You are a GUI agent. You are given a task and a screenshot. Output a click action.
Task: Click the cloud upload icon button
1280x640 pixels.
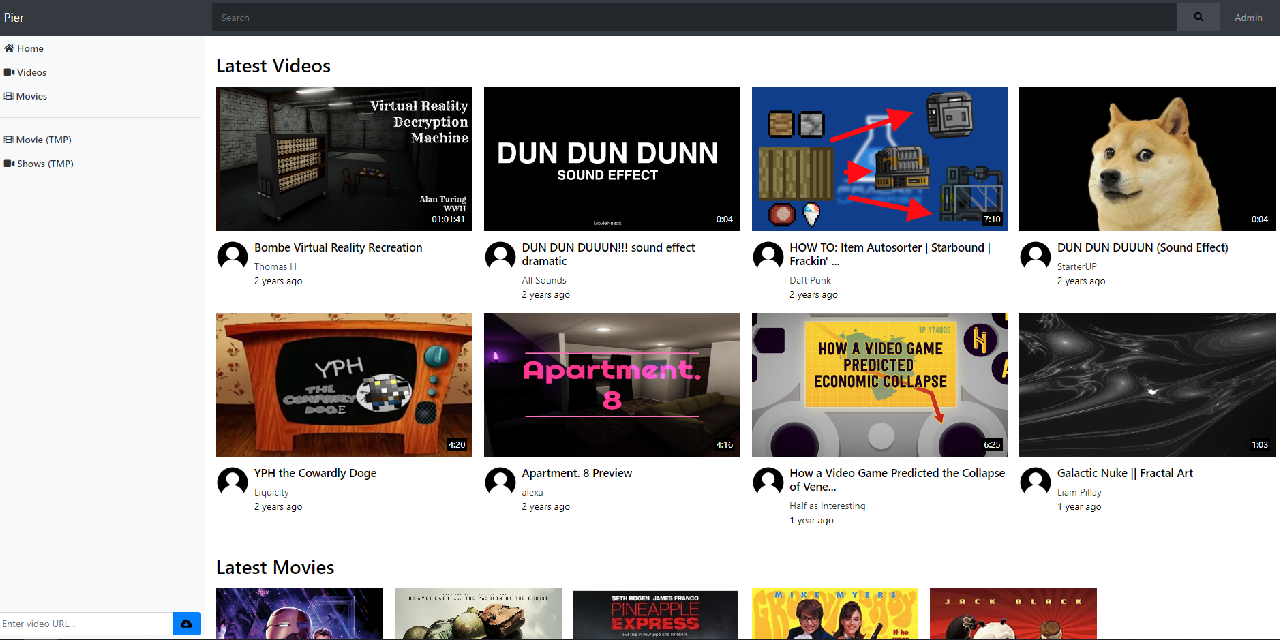[187, 624]
